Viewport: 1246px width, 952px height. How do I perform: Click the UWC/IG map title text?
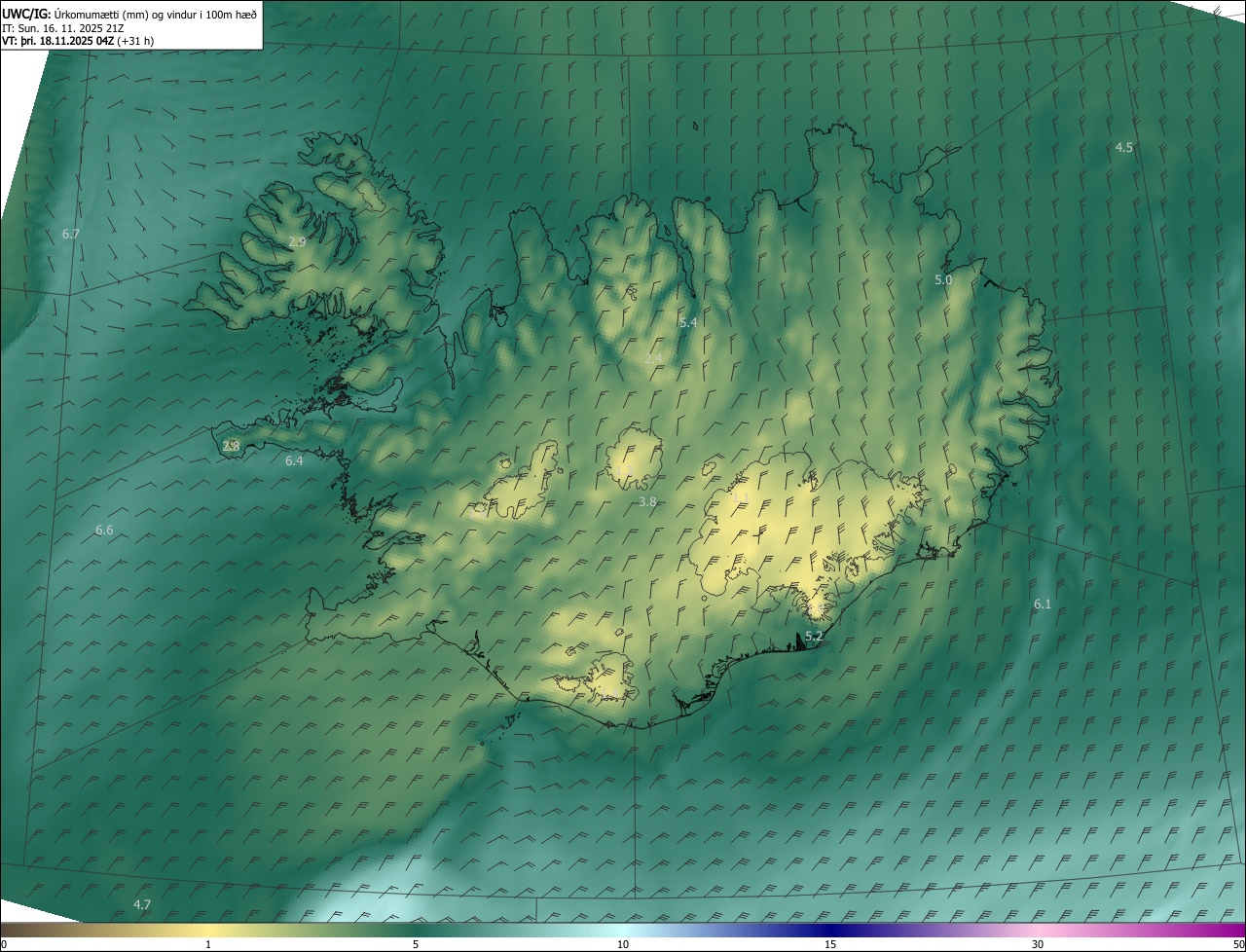click(129, 14)
